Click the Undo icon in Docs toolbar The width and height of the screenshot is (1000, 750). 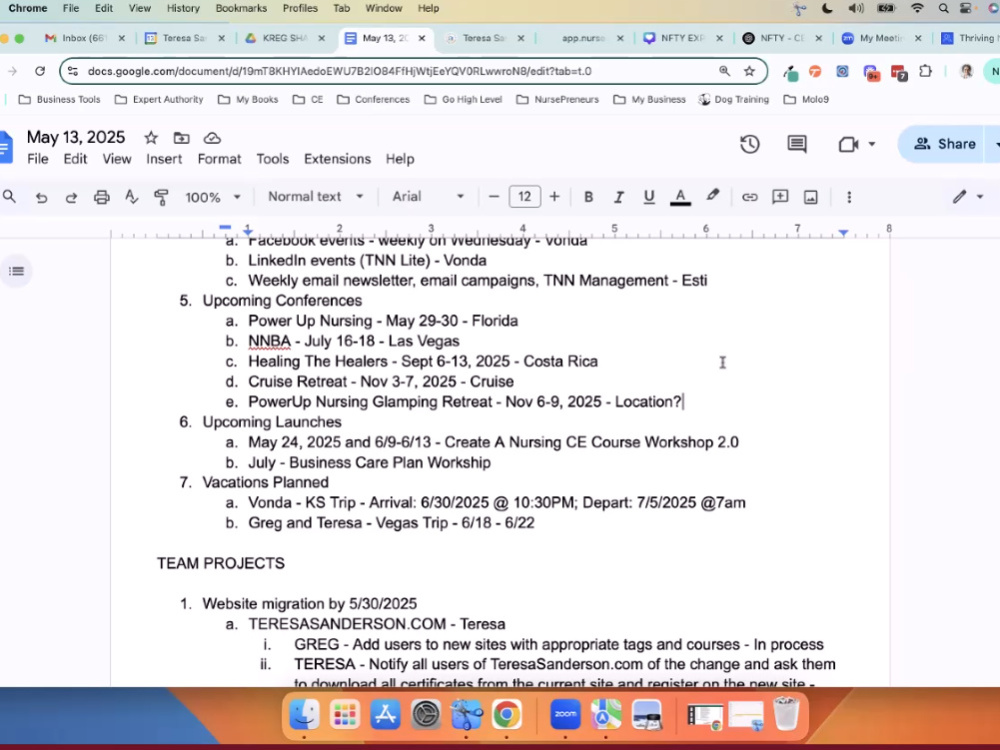click(x=41, y=198)
